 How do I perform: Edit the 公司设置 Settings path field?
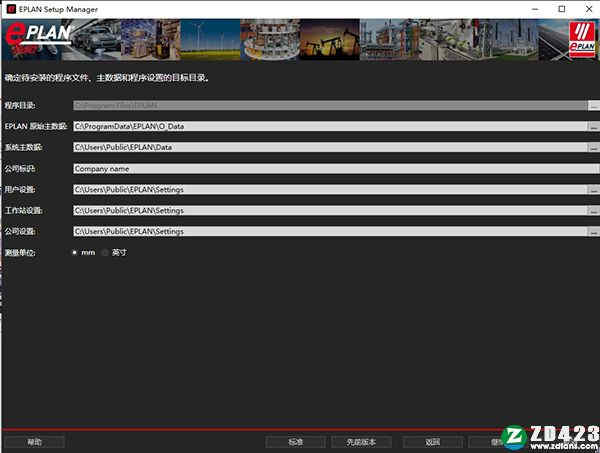[x=330, y=231]
